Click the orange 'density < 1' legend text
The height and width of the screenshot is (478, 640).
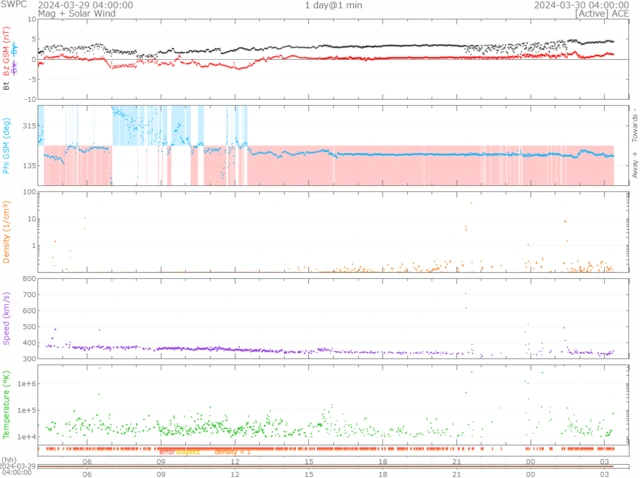233,452
